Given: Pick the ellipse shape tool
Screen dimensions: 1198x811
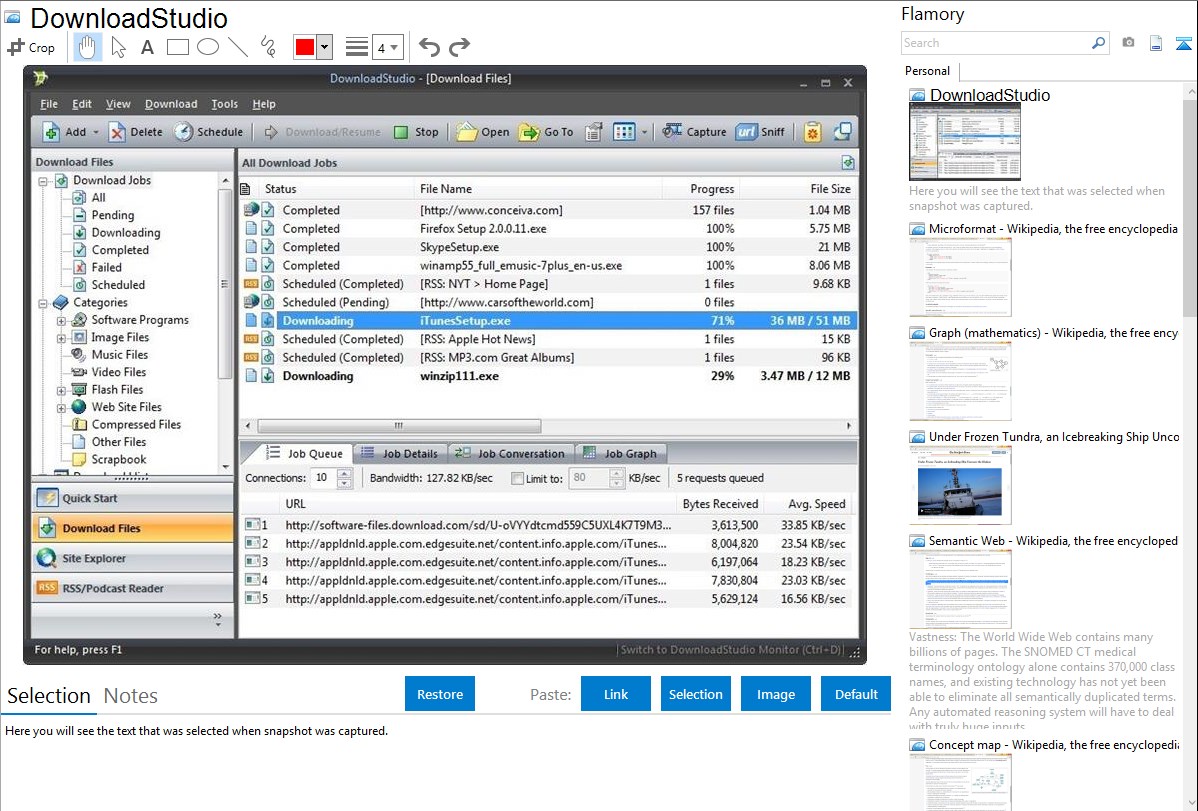Looking at the screenshot, I should click(x=208, y=47).
